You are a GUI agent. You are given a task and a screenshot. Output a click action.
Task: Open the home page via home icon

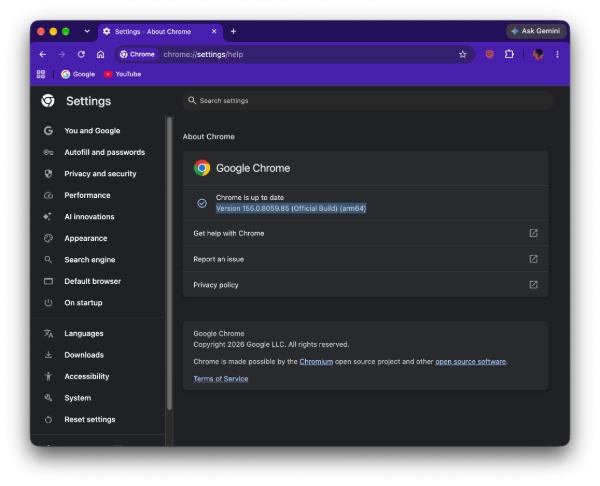pyautogui.click(x=100, y=54)
